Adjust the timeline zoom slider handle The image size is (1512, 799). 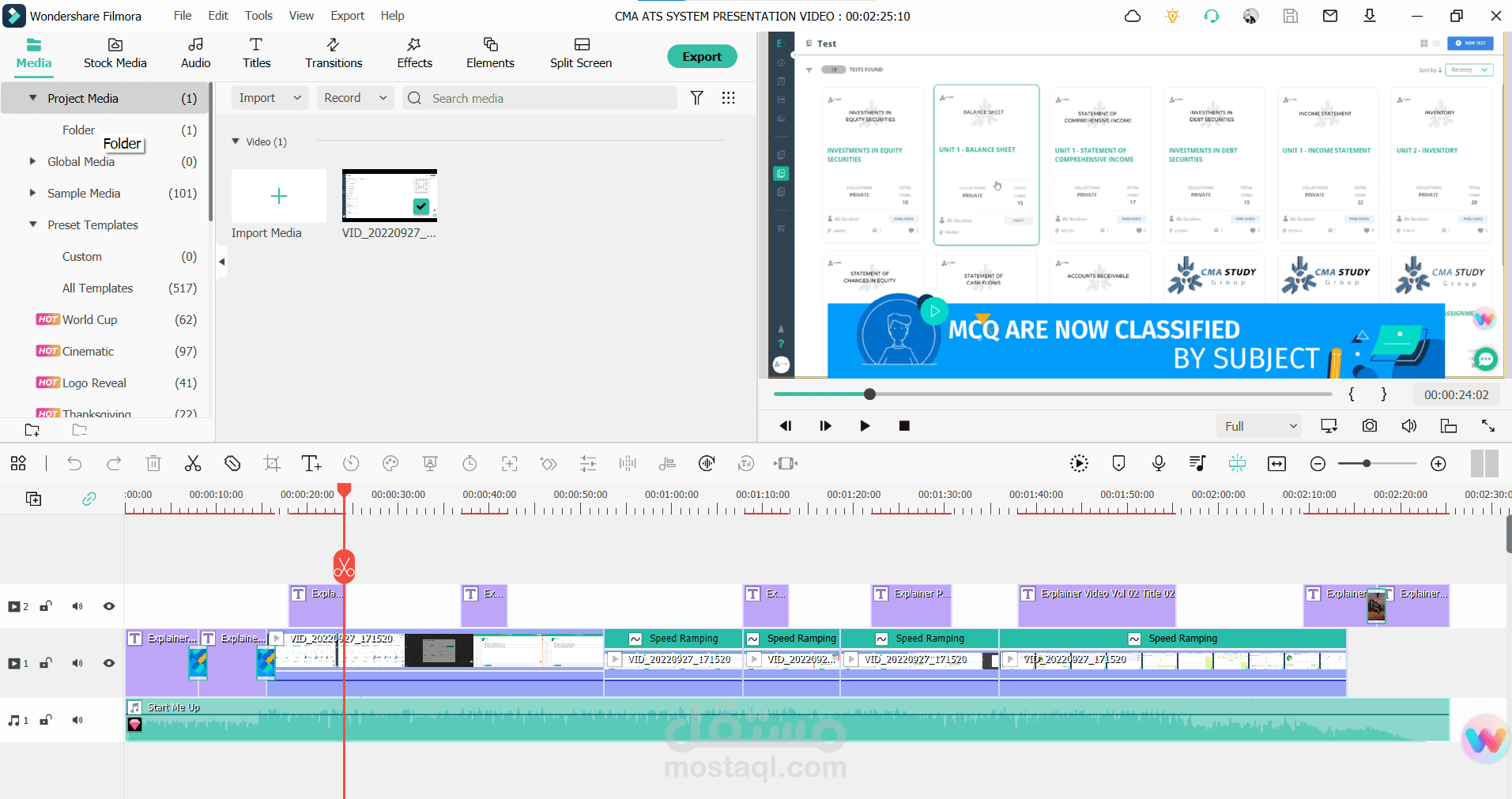point(1367,464)
